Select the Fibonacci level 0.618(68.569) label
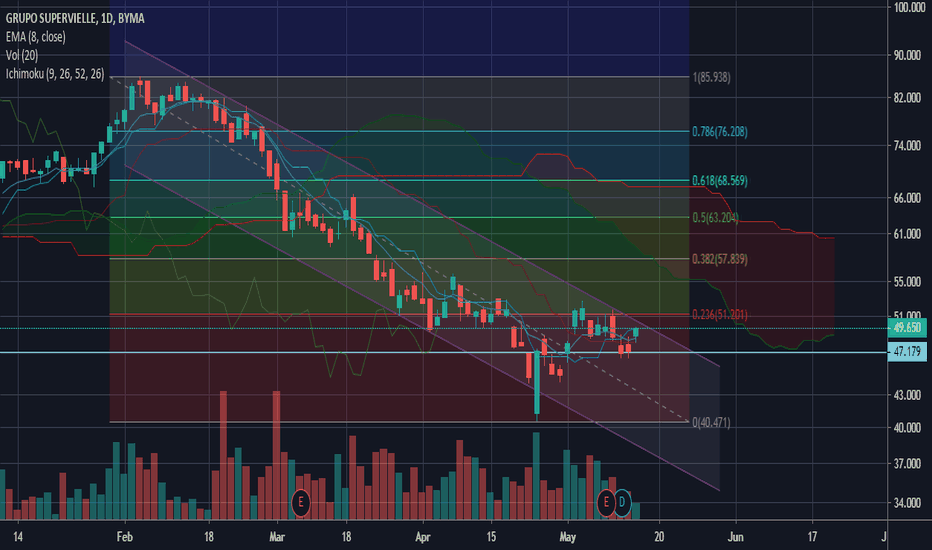Viewport: 932px width, 550px height. (720, 180)
